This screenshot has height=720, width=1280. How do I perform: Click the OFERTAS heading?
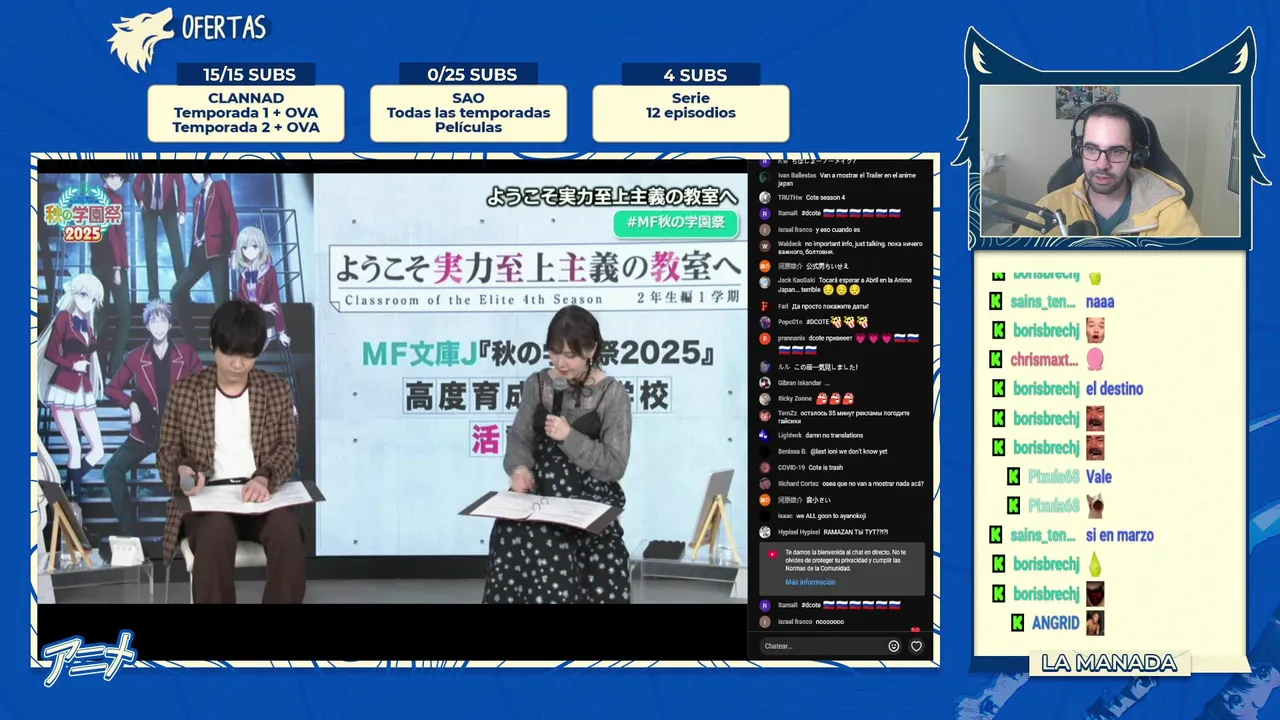(x=224, y=27)
